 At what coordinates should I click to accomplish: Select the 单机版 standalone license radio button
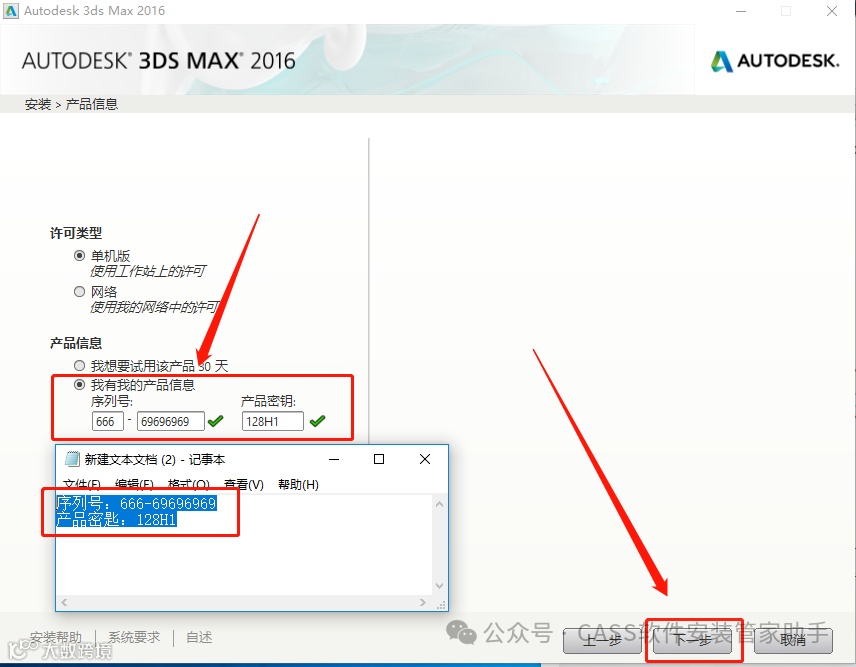[80, 255]
